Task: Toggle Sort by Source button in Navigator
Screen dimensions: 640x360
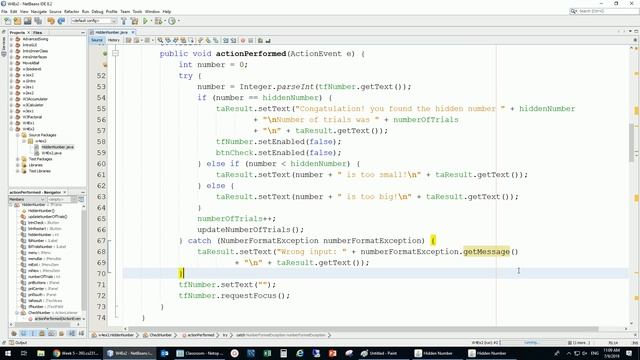Action: point(81,333)
